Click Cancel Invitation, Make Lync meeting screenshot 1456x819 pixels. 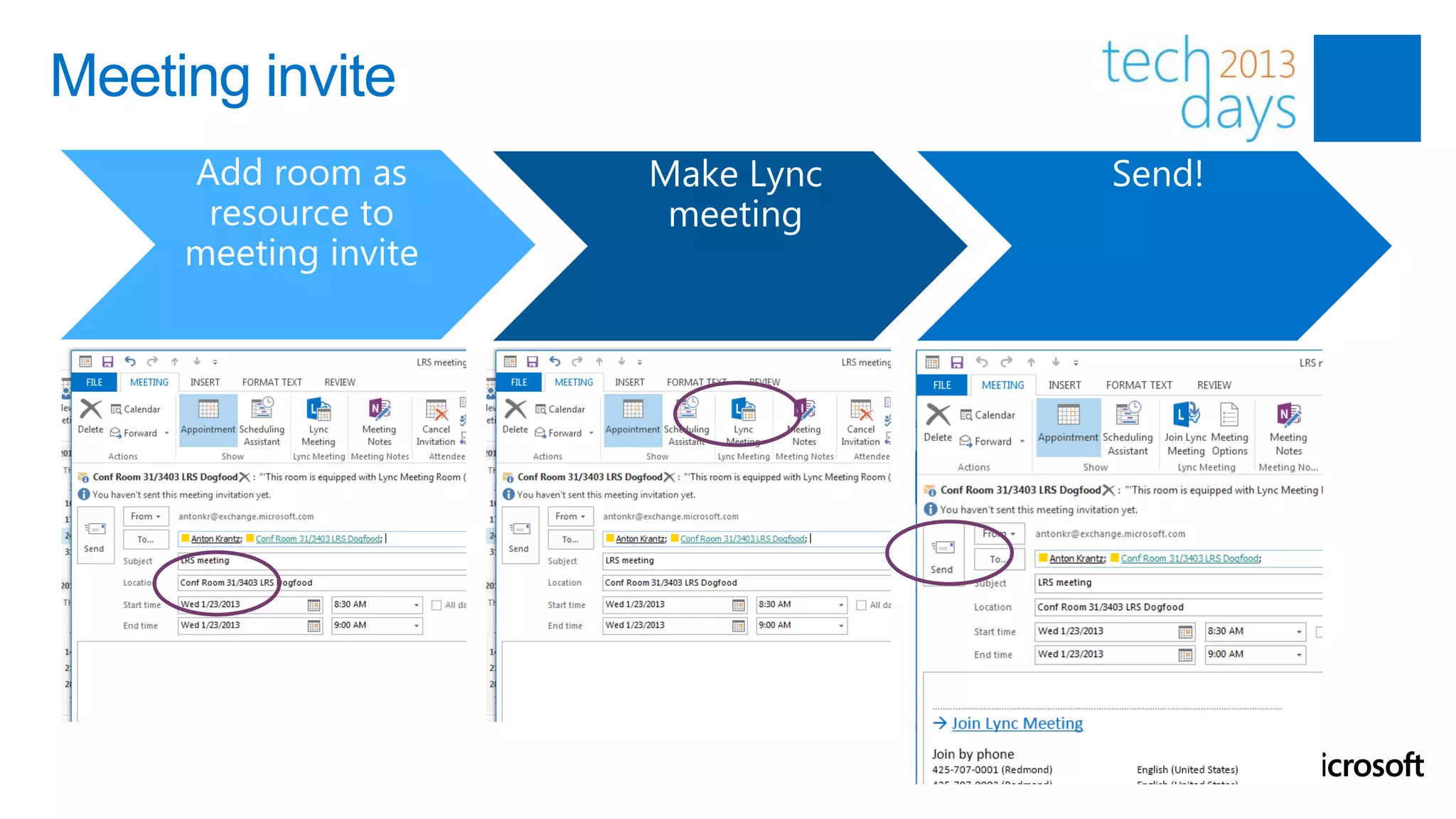pyautogui.click(x=861, y=422)
